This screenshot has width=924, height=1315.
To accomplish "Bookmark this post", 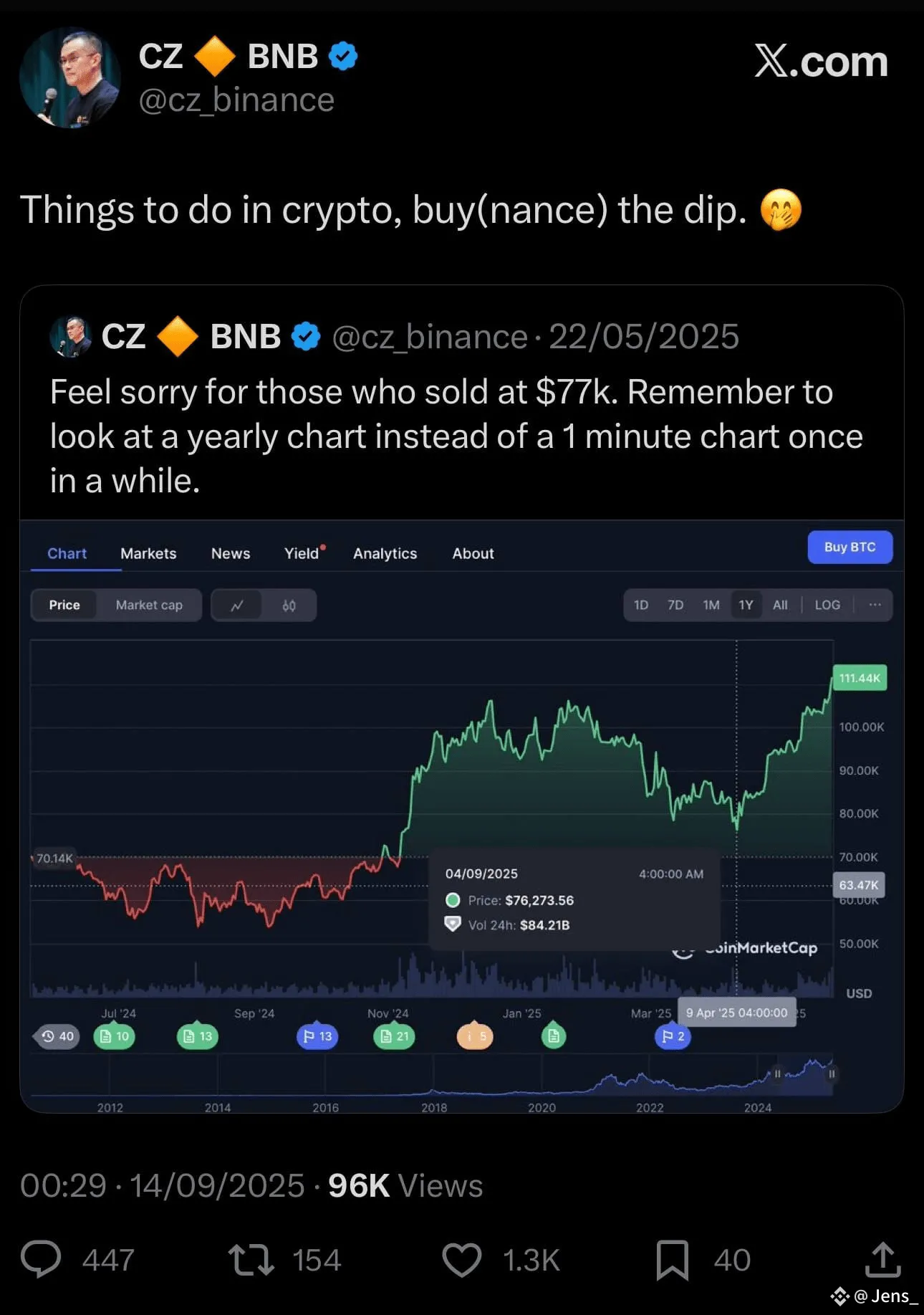I will click(672, 1259).
